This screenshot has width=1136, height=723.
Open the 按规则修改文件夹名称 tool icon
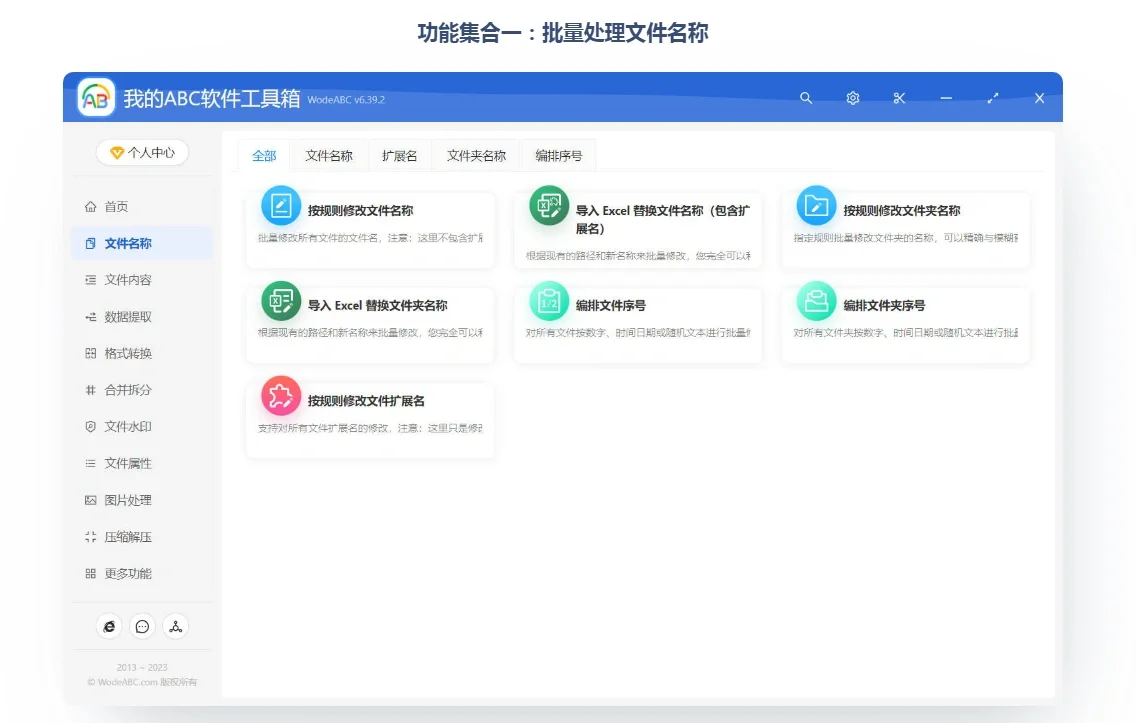816,207
